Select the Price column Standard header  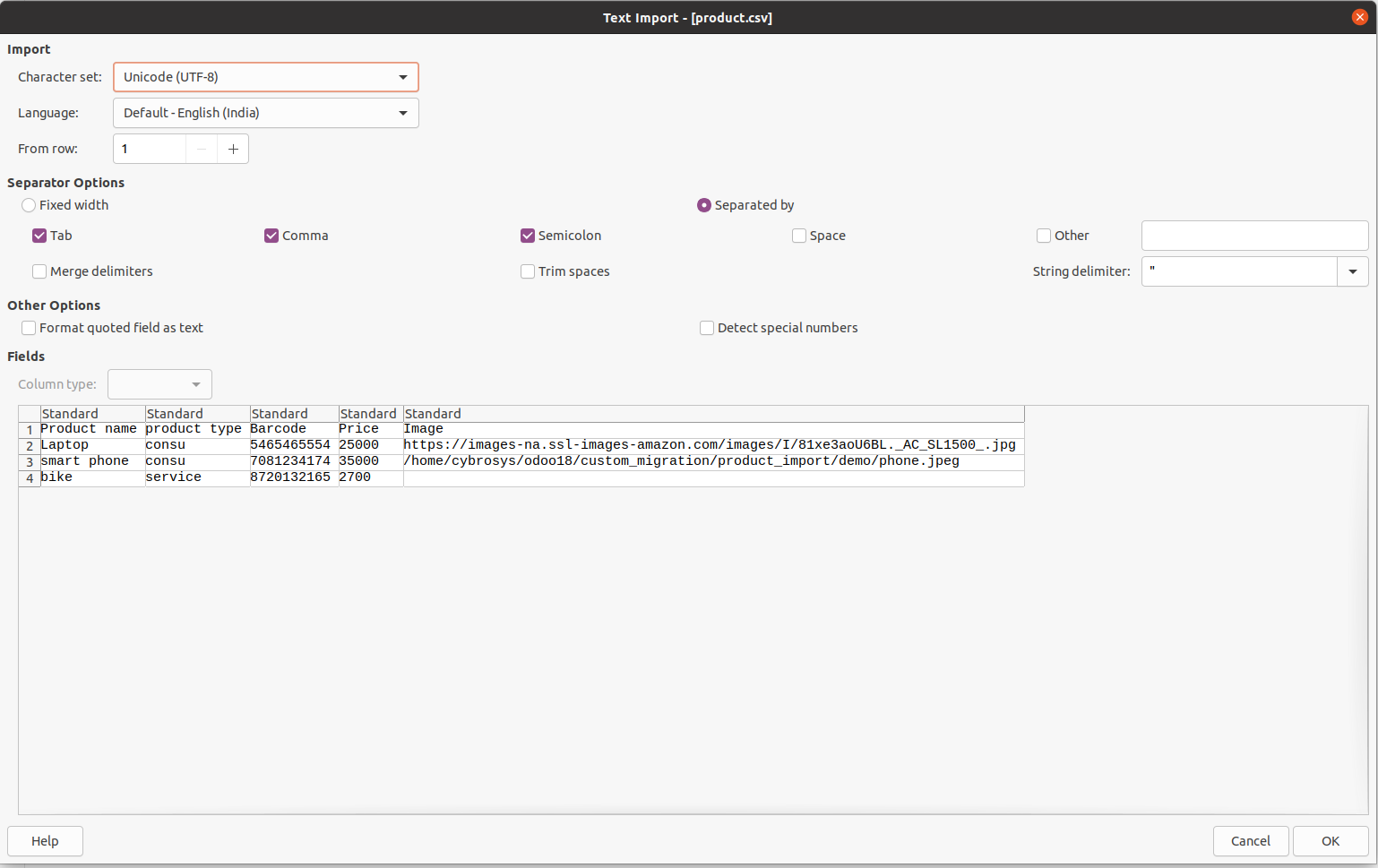pos(370,414)
